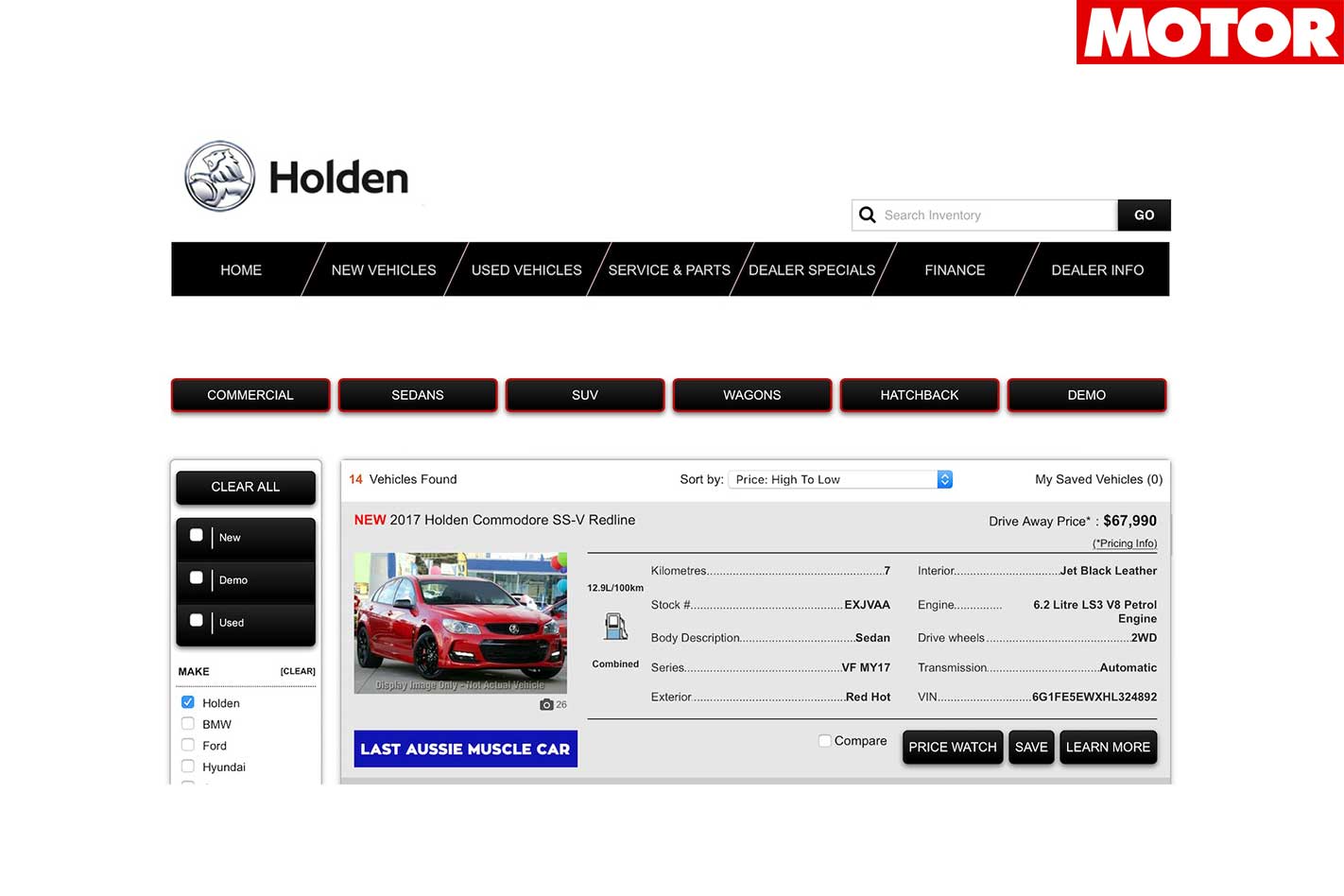Open the NEW VEHICLES menu
Image resolution: width=1344 pixels, height=896 pixels.
[384, 270]
